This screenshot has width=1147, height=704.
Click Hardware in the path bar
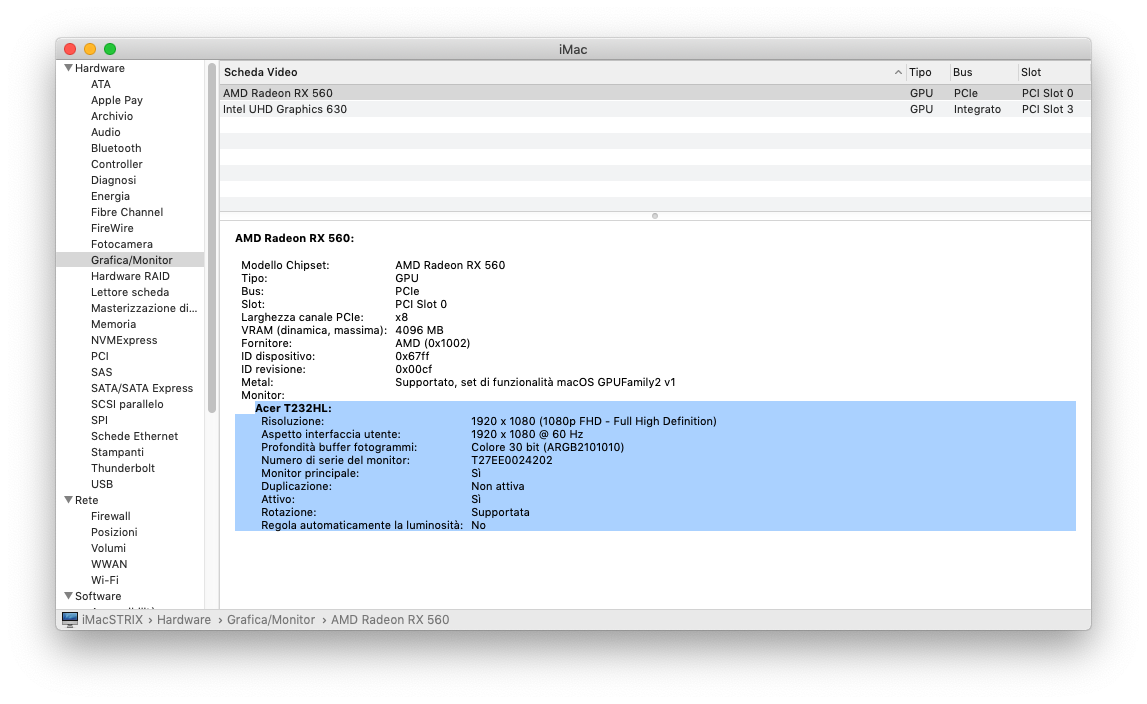pos(184,620)
